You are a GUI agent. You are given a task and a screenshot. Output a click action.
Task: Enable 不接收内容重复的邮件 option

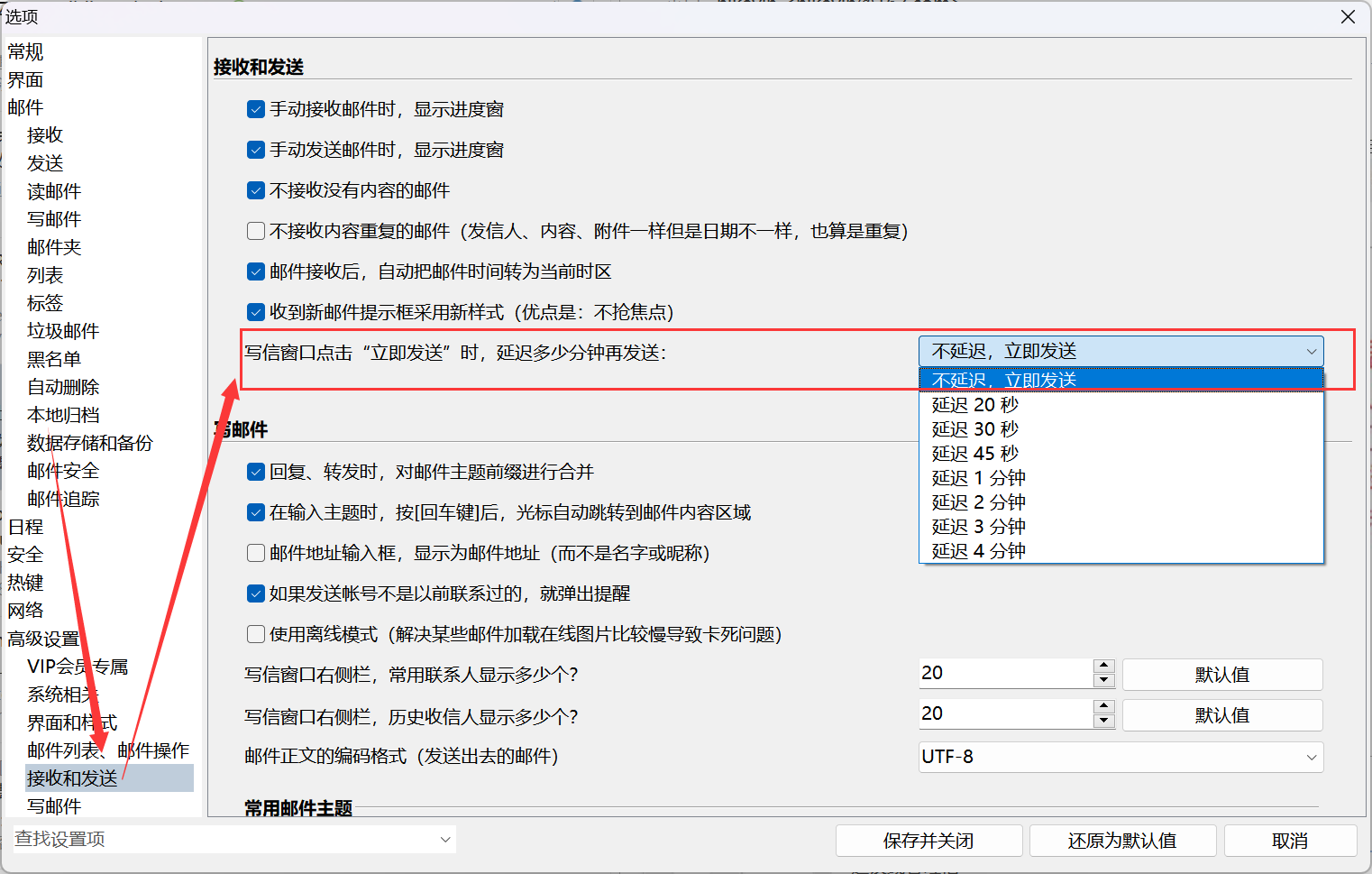tap(256, 231)
